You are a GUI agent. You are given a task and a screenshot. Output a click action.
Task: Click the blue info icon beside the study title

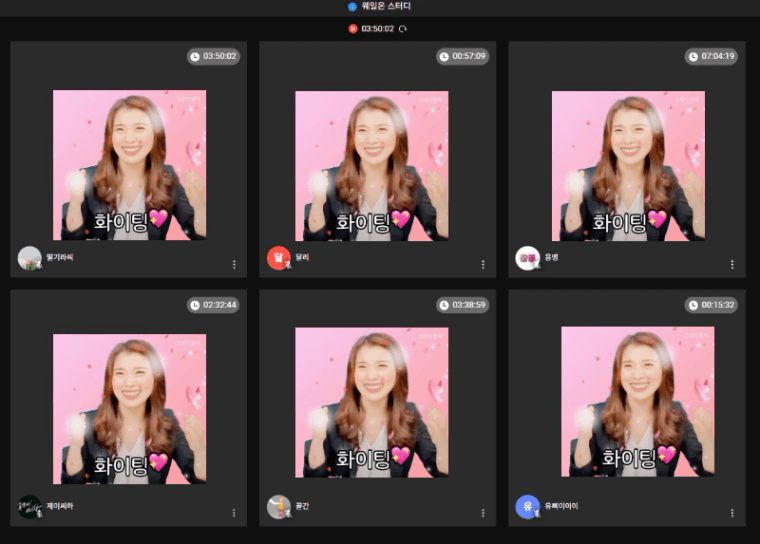pyautogui.click(x=352, y=6)
